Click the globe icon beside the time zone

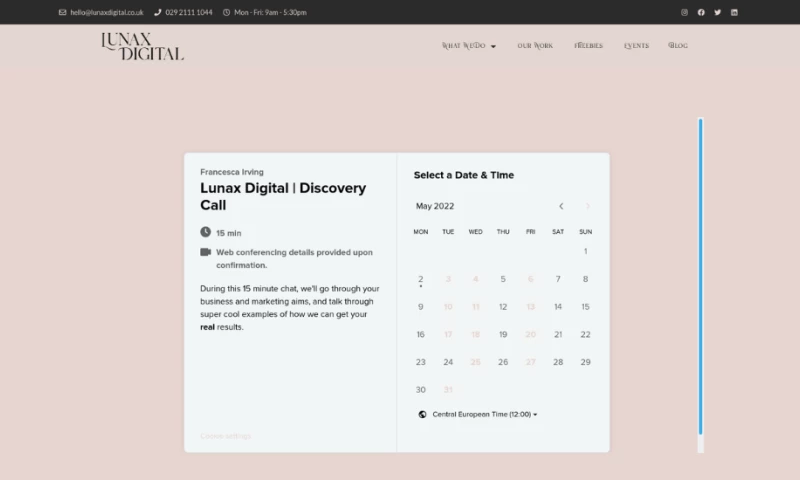pos(423,414)
